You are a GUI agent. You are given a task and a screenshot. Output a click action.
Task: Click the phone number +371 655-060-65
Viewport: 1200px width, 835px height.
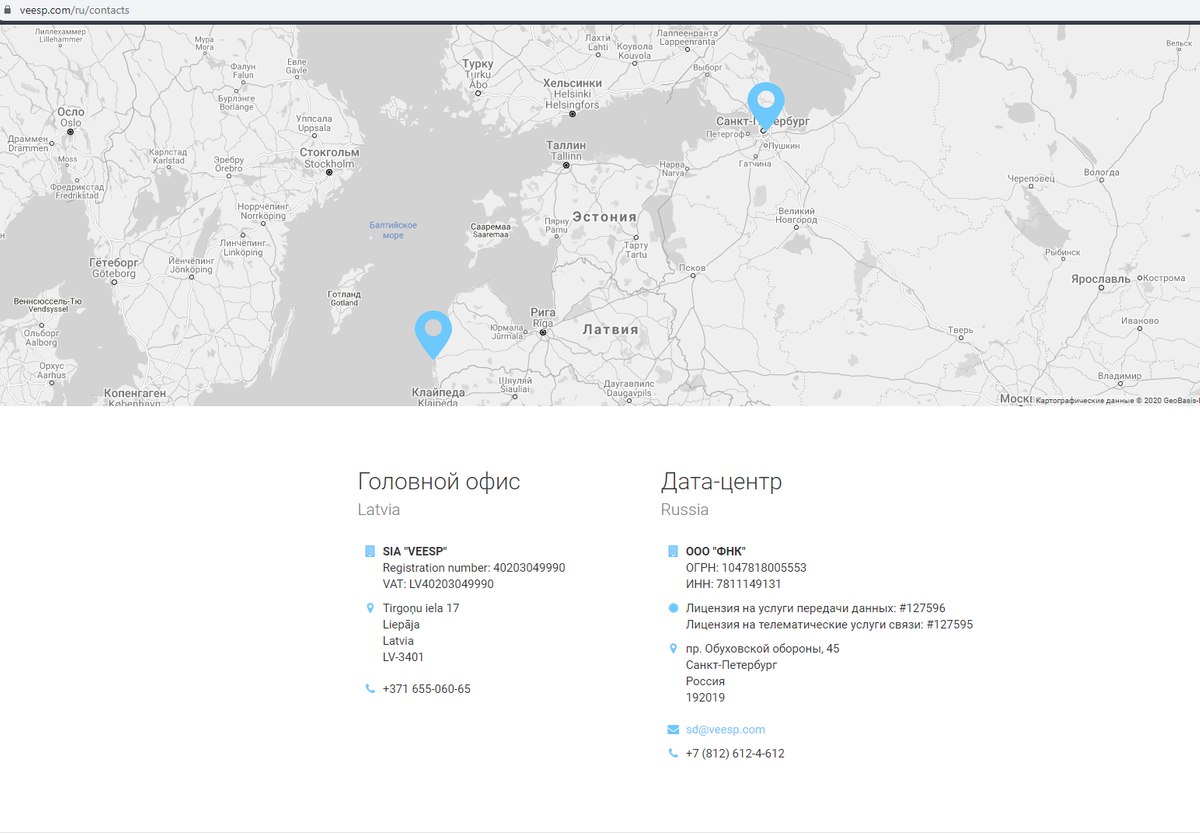click(x=426, y=689)
